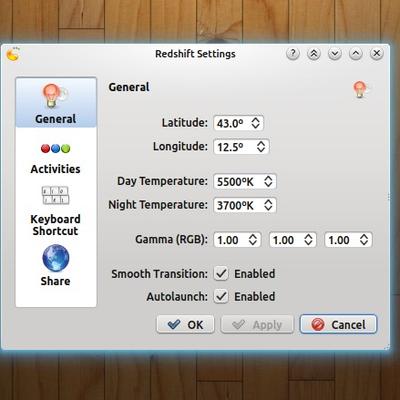Toggle the Smooth Transition Enabled checkbox
Screen dimensions: 400x400
(221, 274)
